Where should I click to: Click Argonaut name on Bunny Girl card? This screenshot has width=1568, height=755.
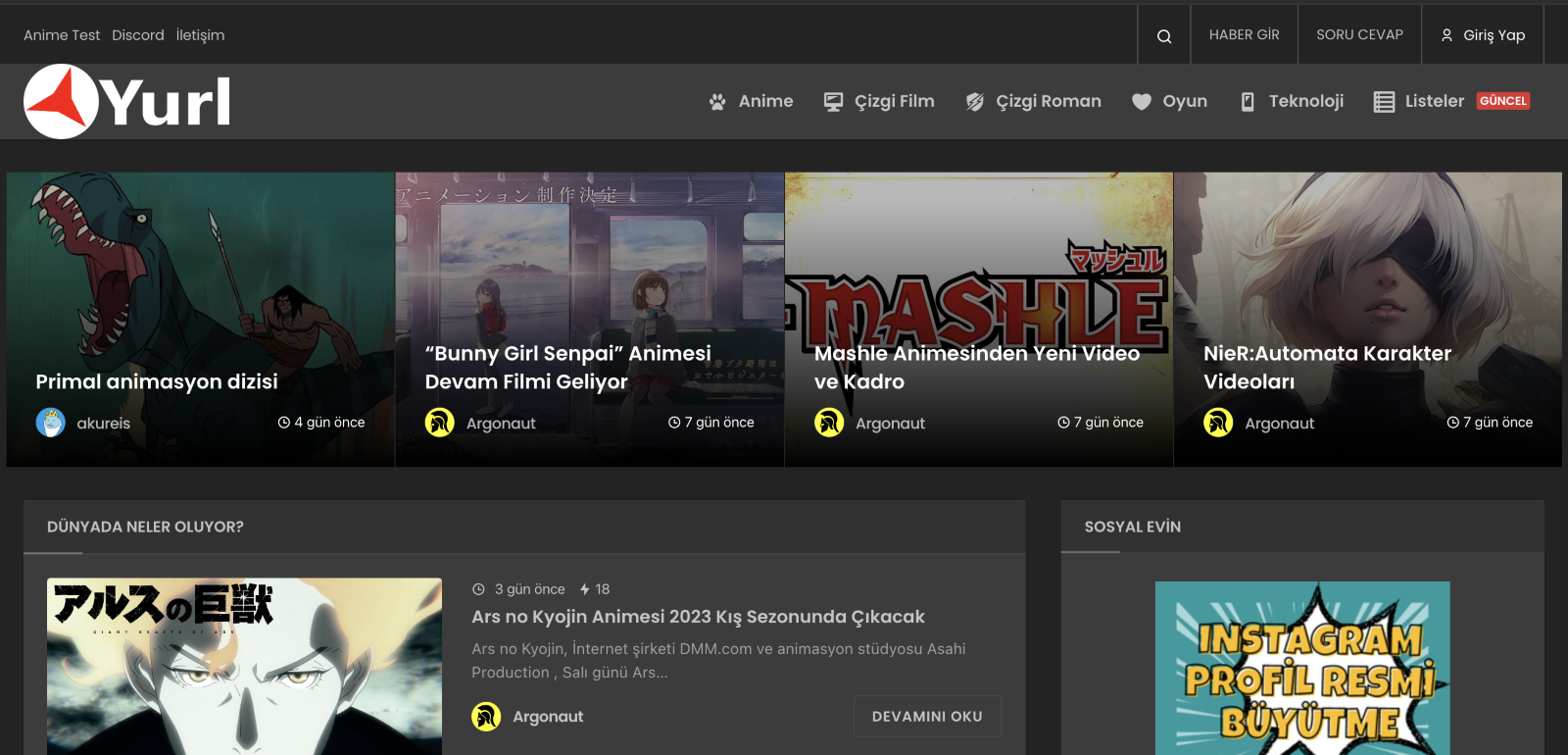(x=501, y=424)
